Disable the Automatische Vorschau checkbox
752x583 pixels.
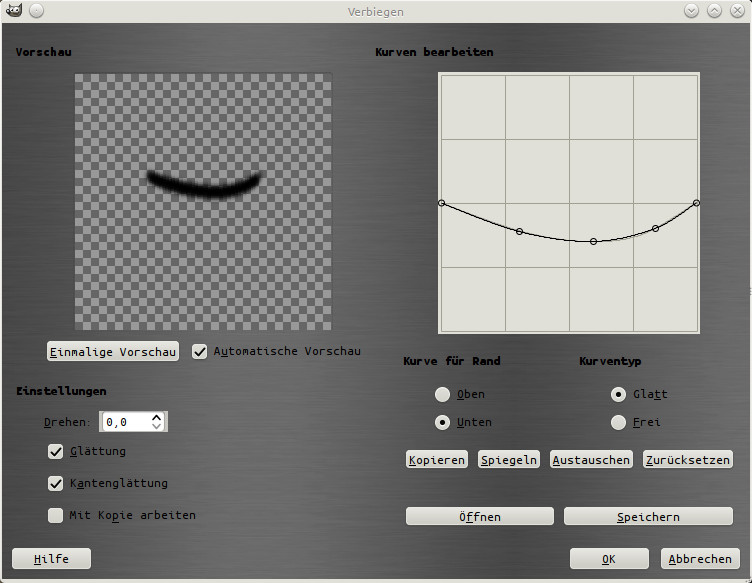(200, 352)
